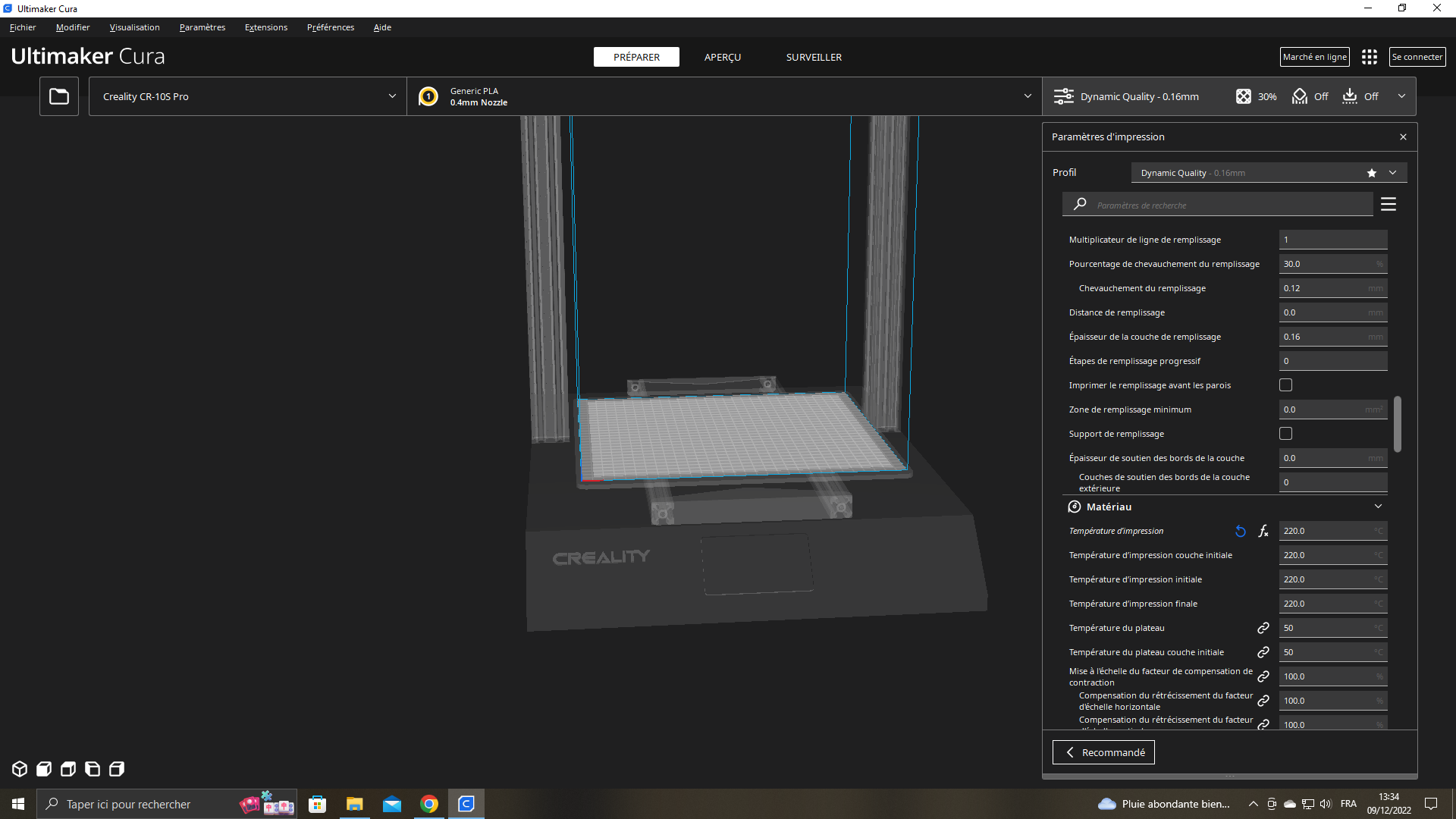Open File Explorer from taskbar
1456x819 pixels.
point(355,804)
